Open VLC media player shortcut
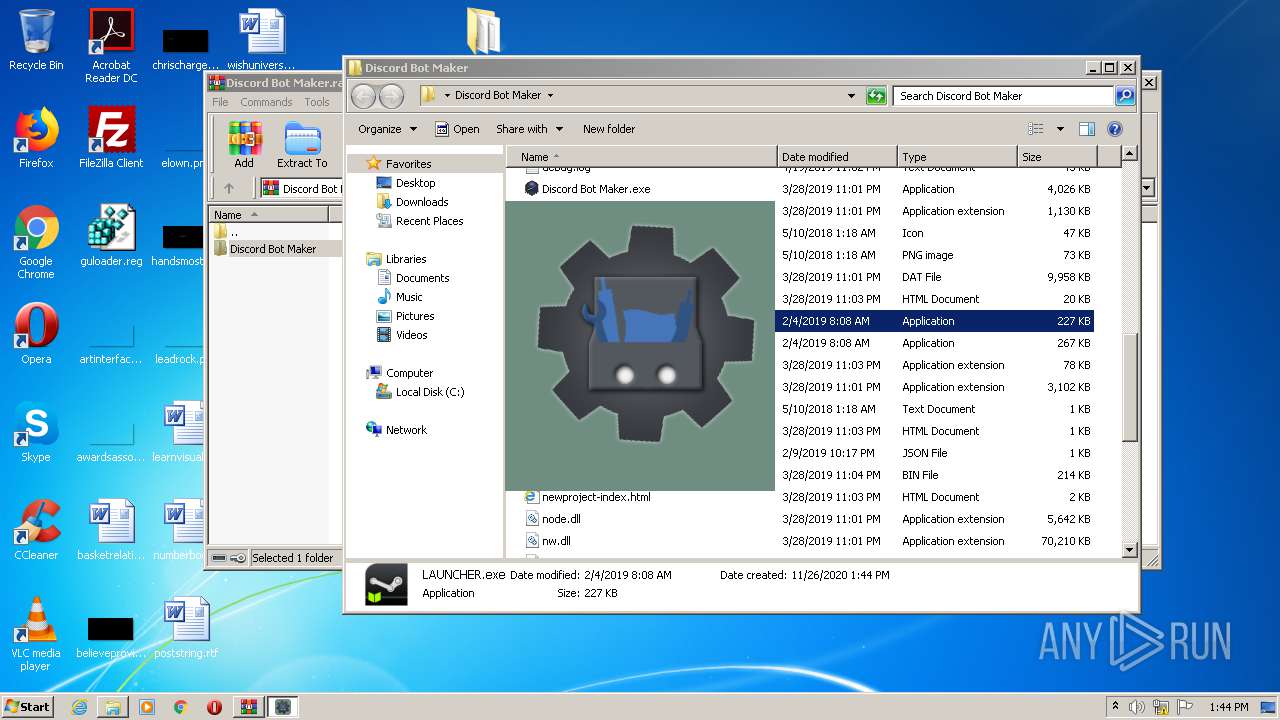 pyautogui.click(x=36, y=634)
